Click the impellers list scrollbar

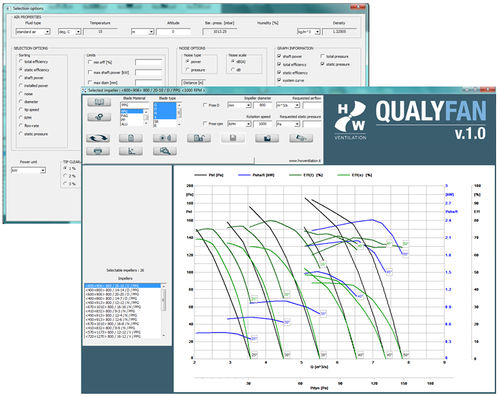tap(163, 311)
